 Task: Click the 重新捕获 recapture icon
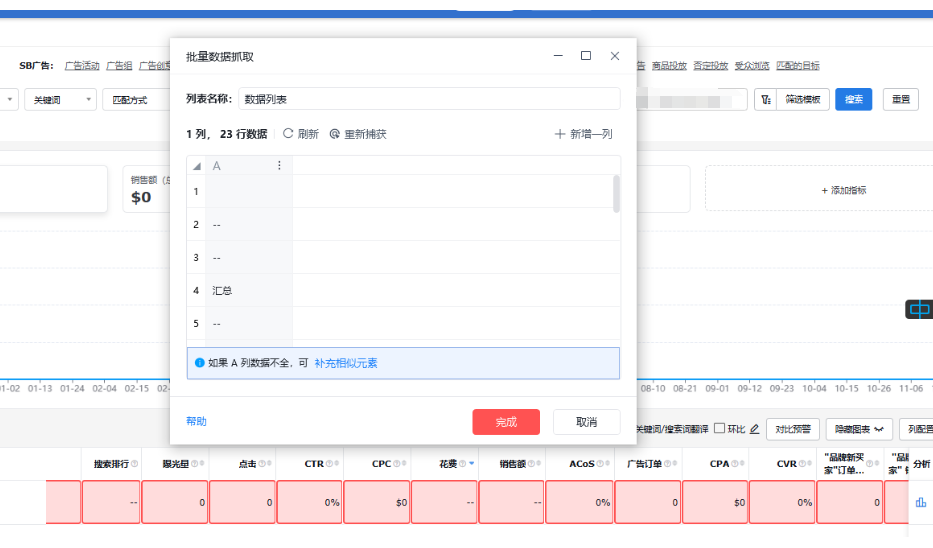[335, 134]
